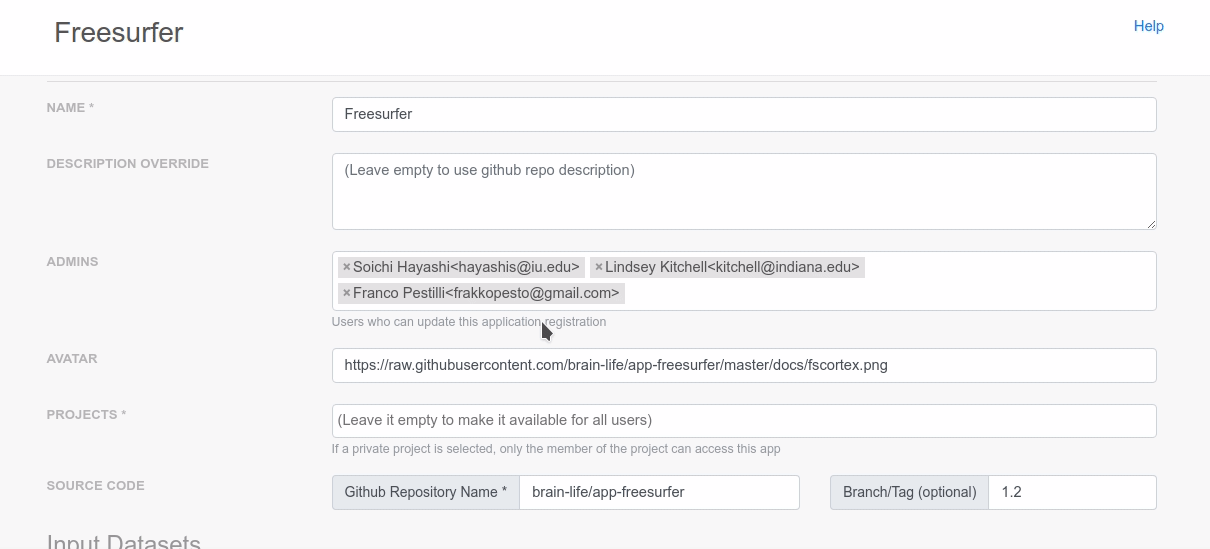This screenshot has width=1210, height=549.
Task: Grab the description textarea resize handle
Action: coord(1151,224)
